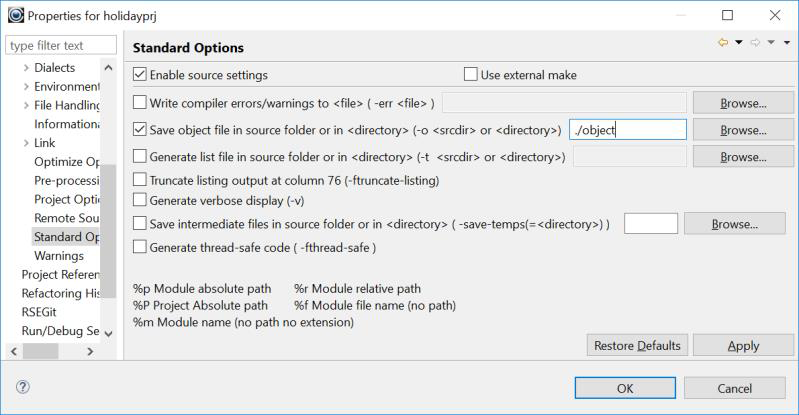Expand the Dialects tree node arrow
The width and height of the screenshot is (799, 415).
(25, 68)
